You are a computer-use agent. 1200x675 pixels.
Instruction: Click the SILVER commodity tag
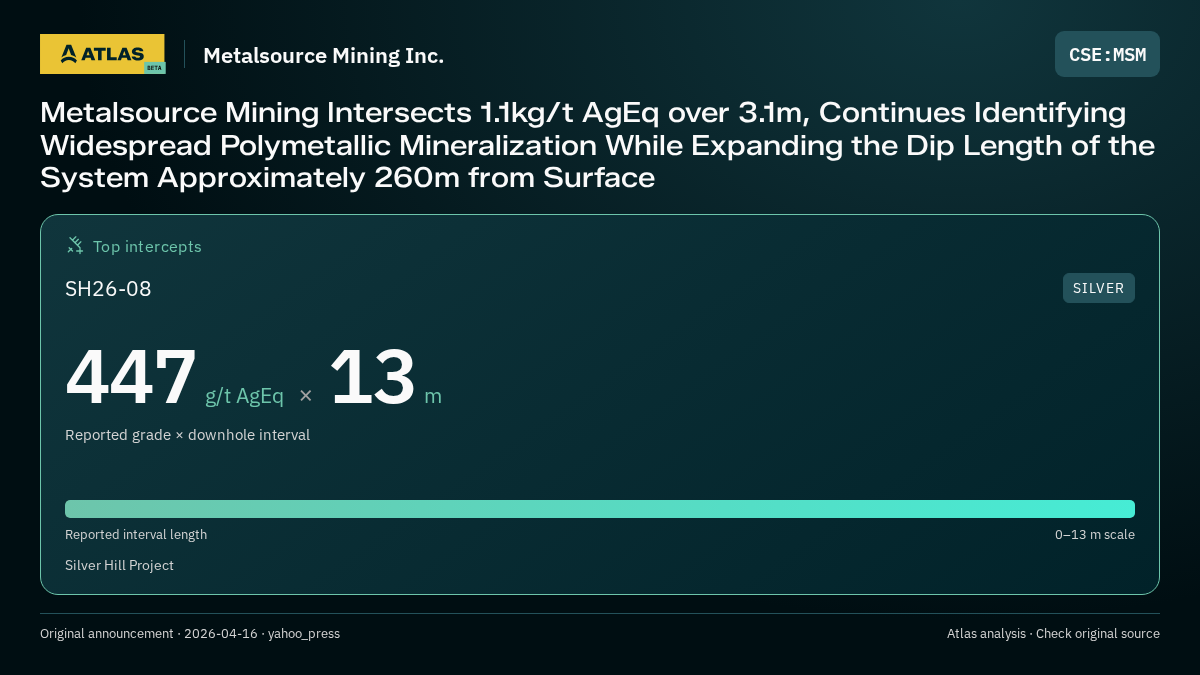coord(1098,288)
